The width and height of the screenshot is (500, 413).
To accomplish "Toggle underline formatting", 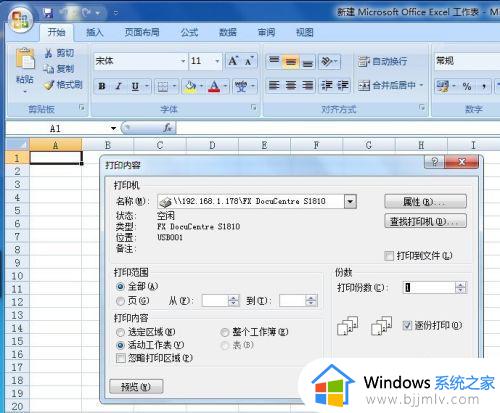I will click(x=135, y=86).
